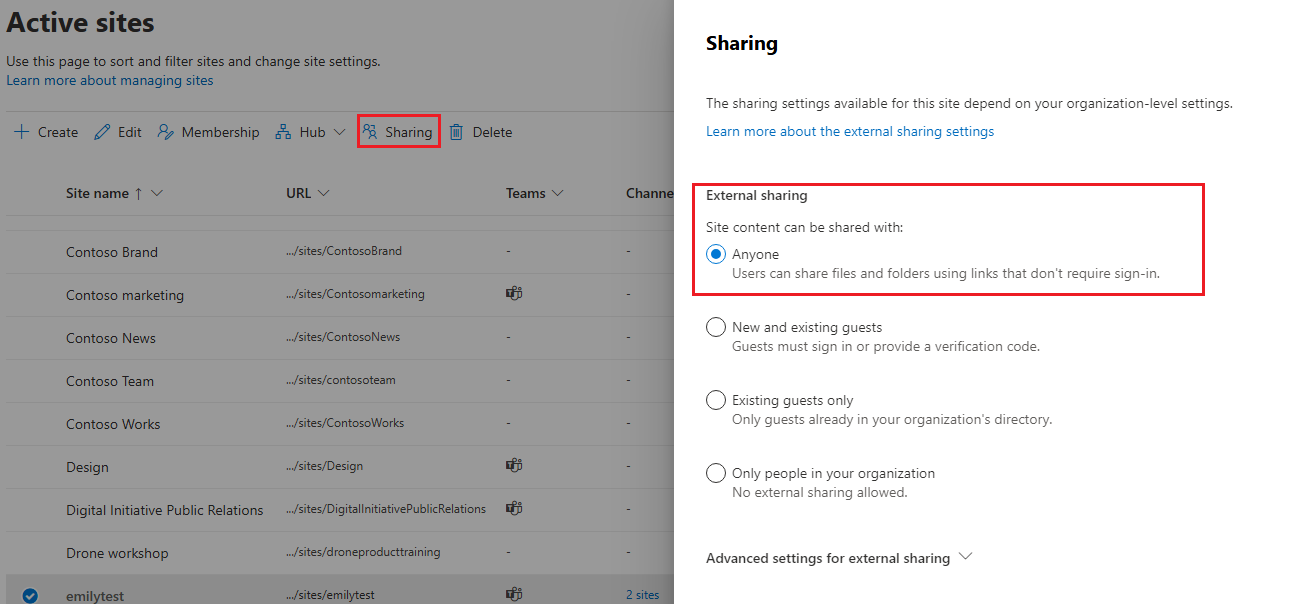Deselect the emilytest row checkmark
Viewport: 1304px width, 604px height.
(30, 594)
